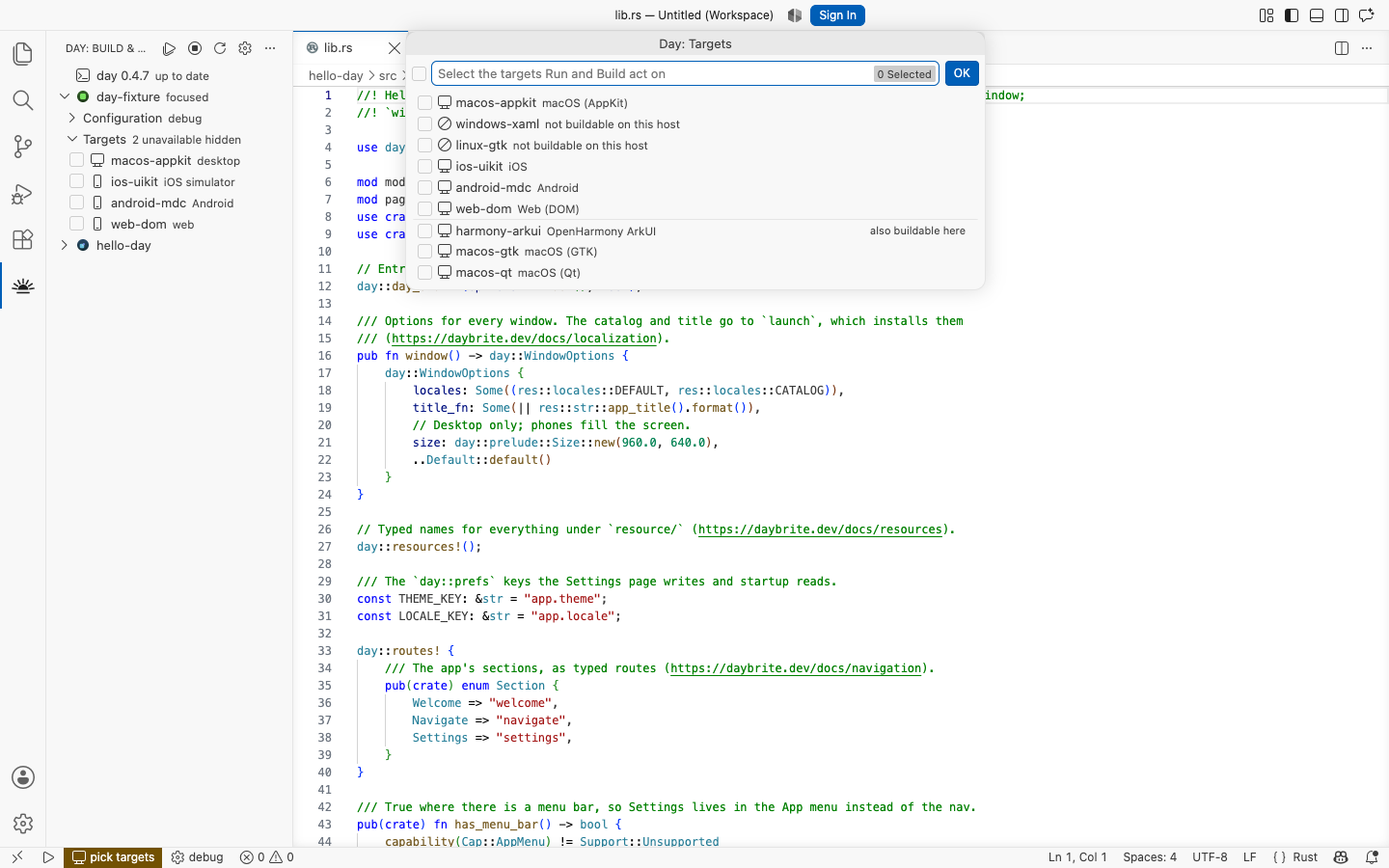
Task: Toggle sidebar ios-uikit iOS simulator checkbox
Action: pyautogui.click(x=77, y=181)
